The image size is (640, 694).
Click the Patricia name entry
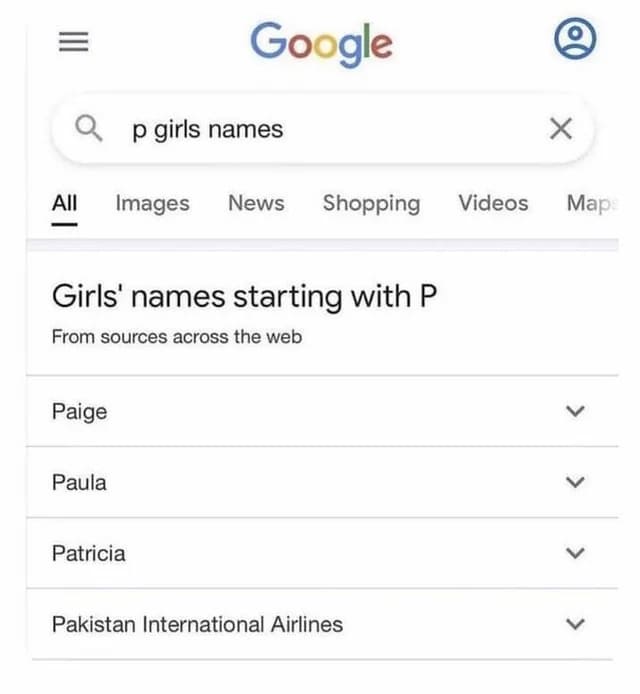tap(89, 553)
